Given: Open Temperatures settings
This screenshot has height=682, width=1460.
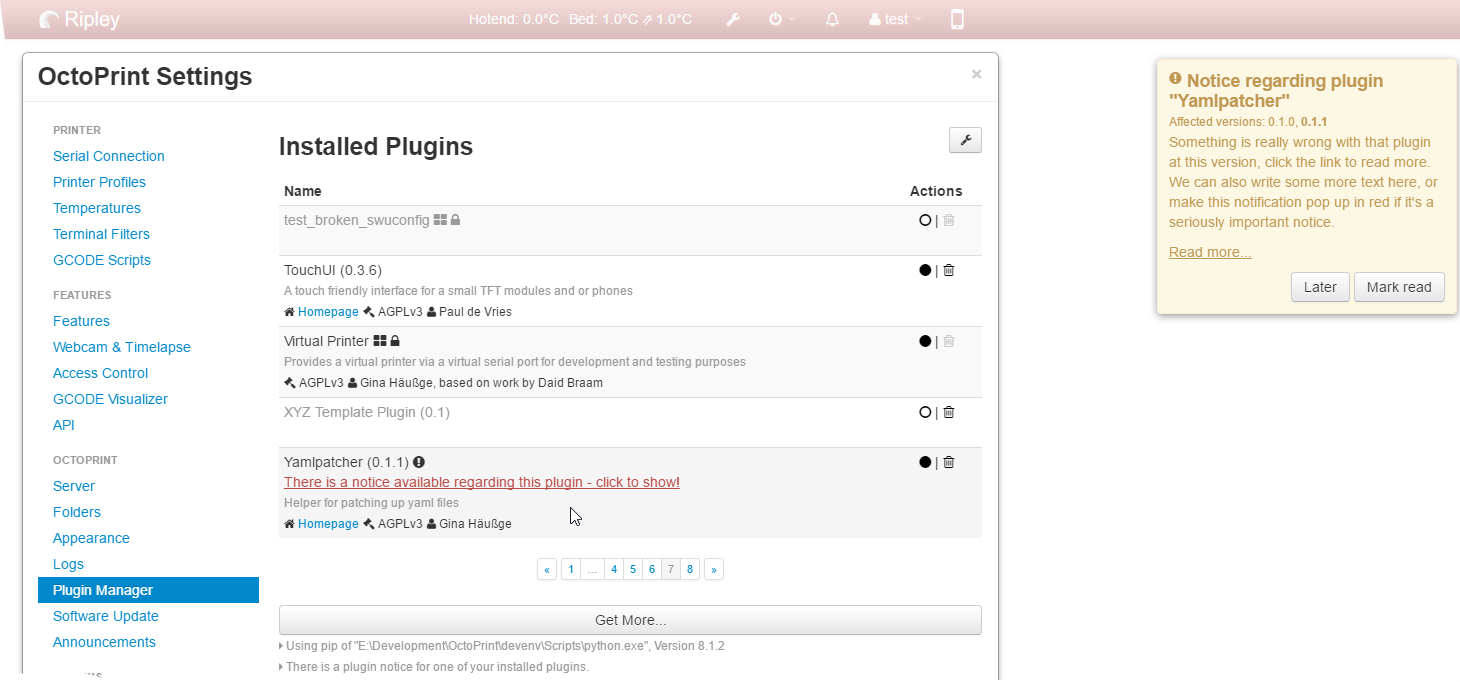Looking at the screenshot, I should [x=97, y=208].
